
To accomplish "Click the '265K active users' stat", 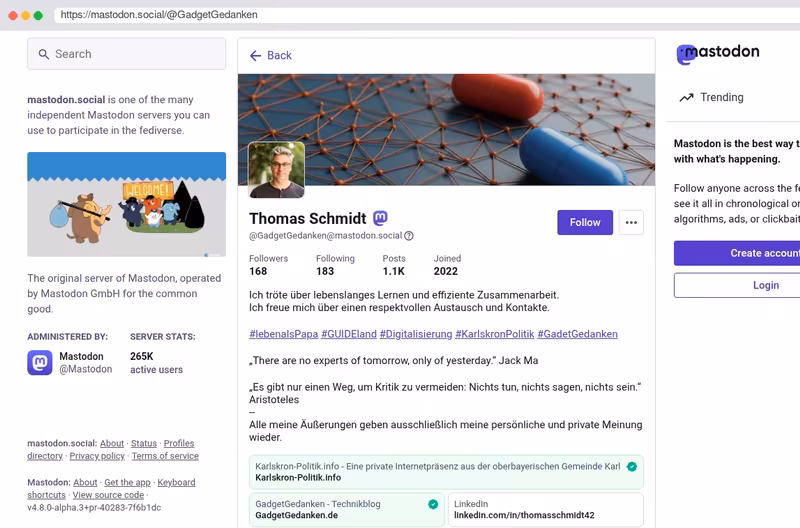I will pyautogui.click(x=156, y=363).
